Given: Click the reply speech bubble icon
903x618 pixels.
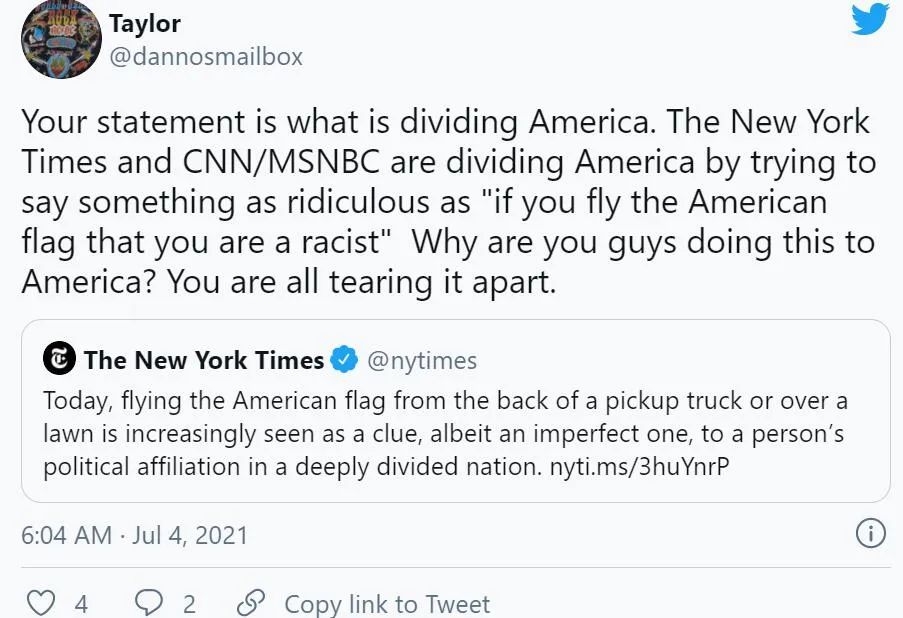Looking at the screenshot, I should [149, 603].
